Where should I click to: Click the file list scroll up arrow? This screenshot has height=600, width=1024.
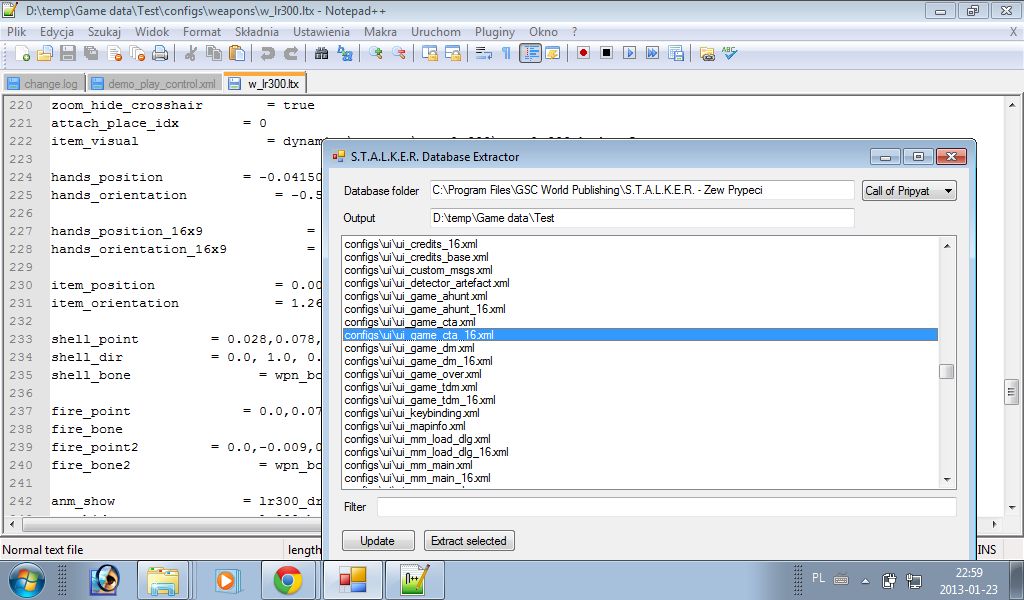pyautogui.click(x=947, y=246)
